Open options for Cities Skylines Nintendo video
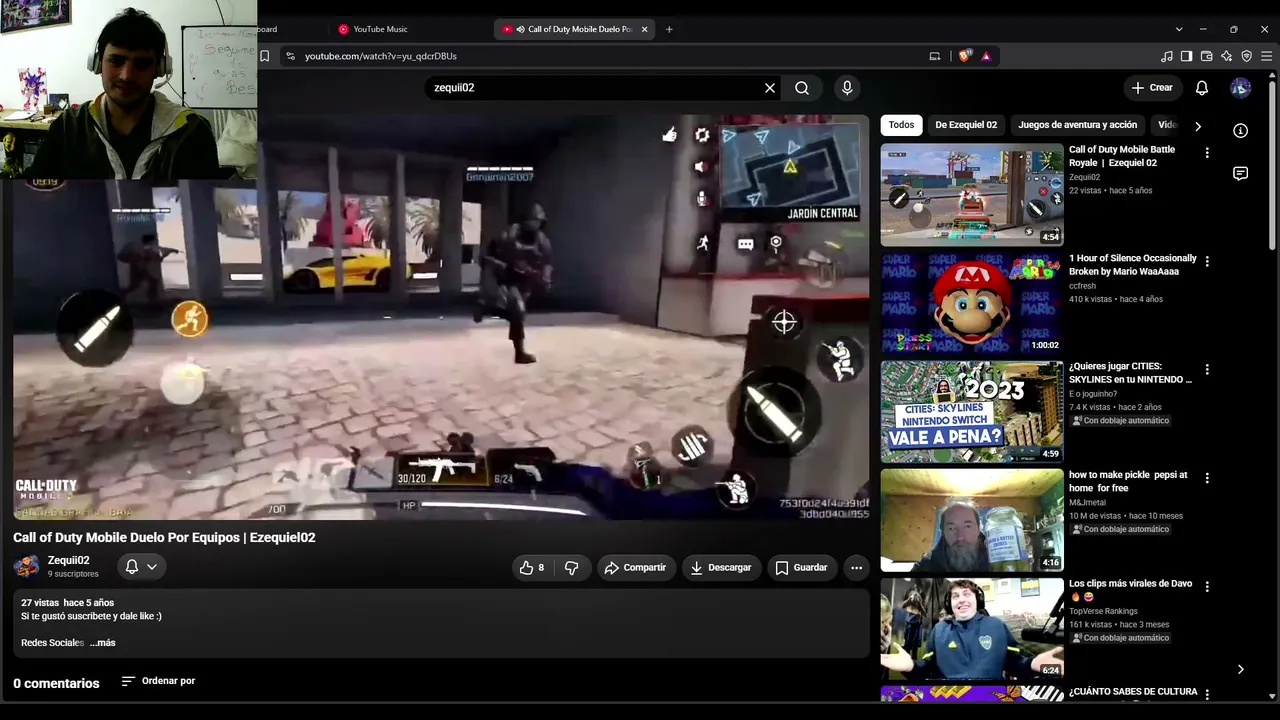The width and height of the screenshot is (1280, 720). [x=1207, y=370]
